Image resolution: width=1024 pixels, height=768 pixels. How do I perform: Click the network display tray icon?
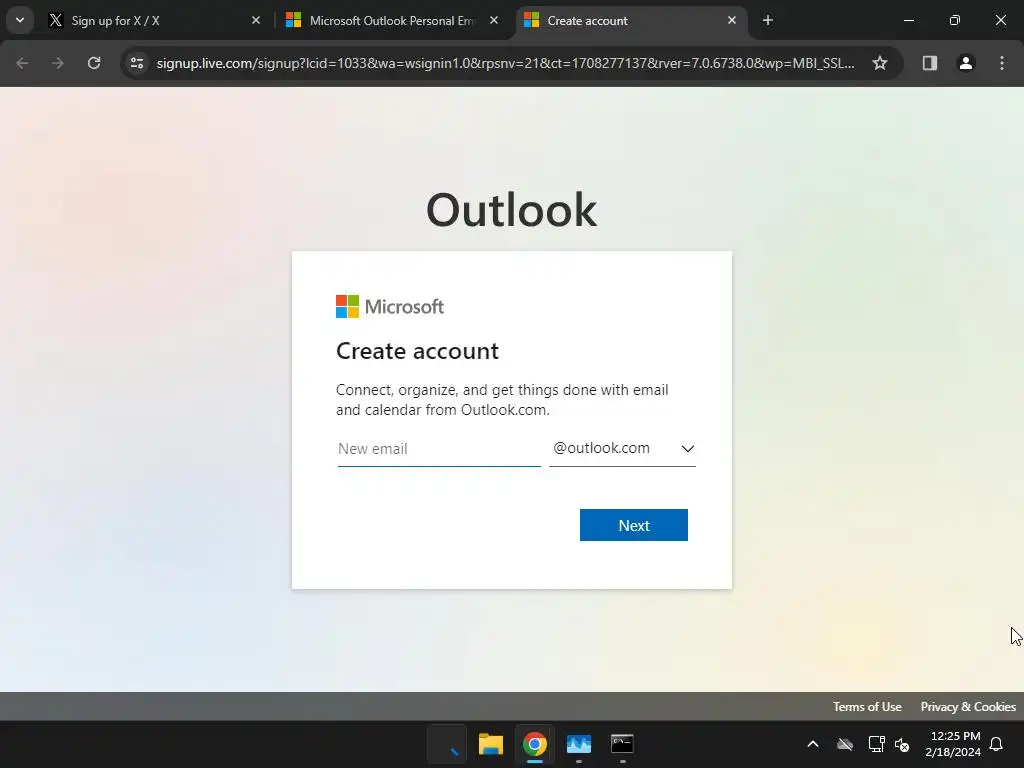tap(876, 744)
